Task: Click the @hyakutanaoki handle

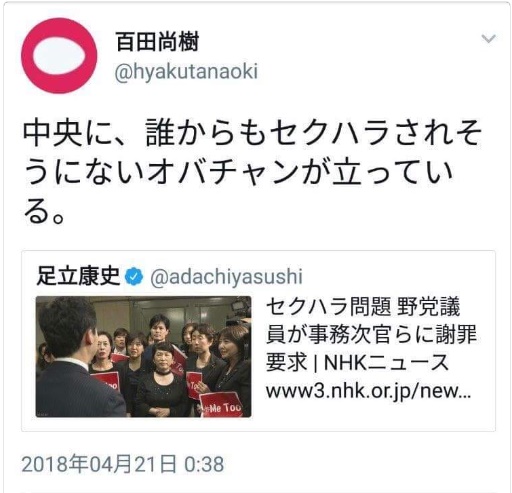Action: [186, 72]
